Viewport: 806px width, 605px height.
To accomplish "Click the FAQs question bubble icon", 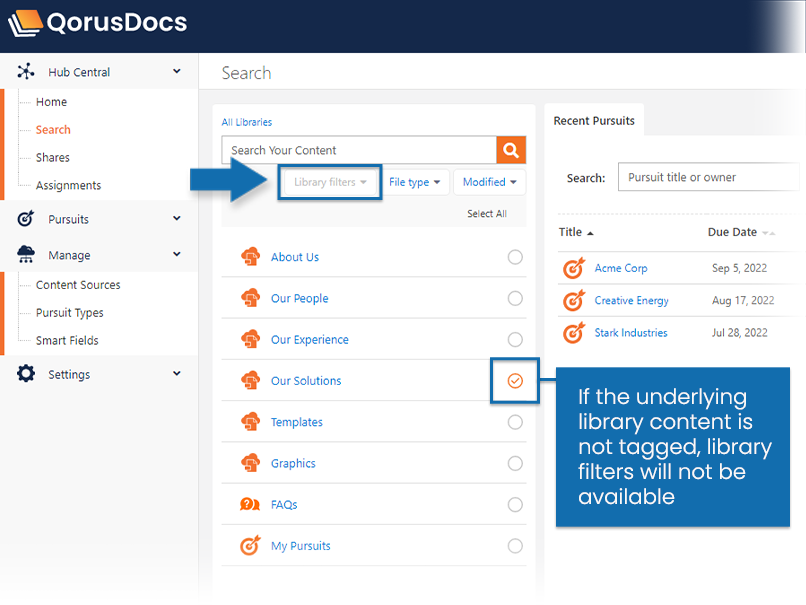I will click(x=250, y=504).
